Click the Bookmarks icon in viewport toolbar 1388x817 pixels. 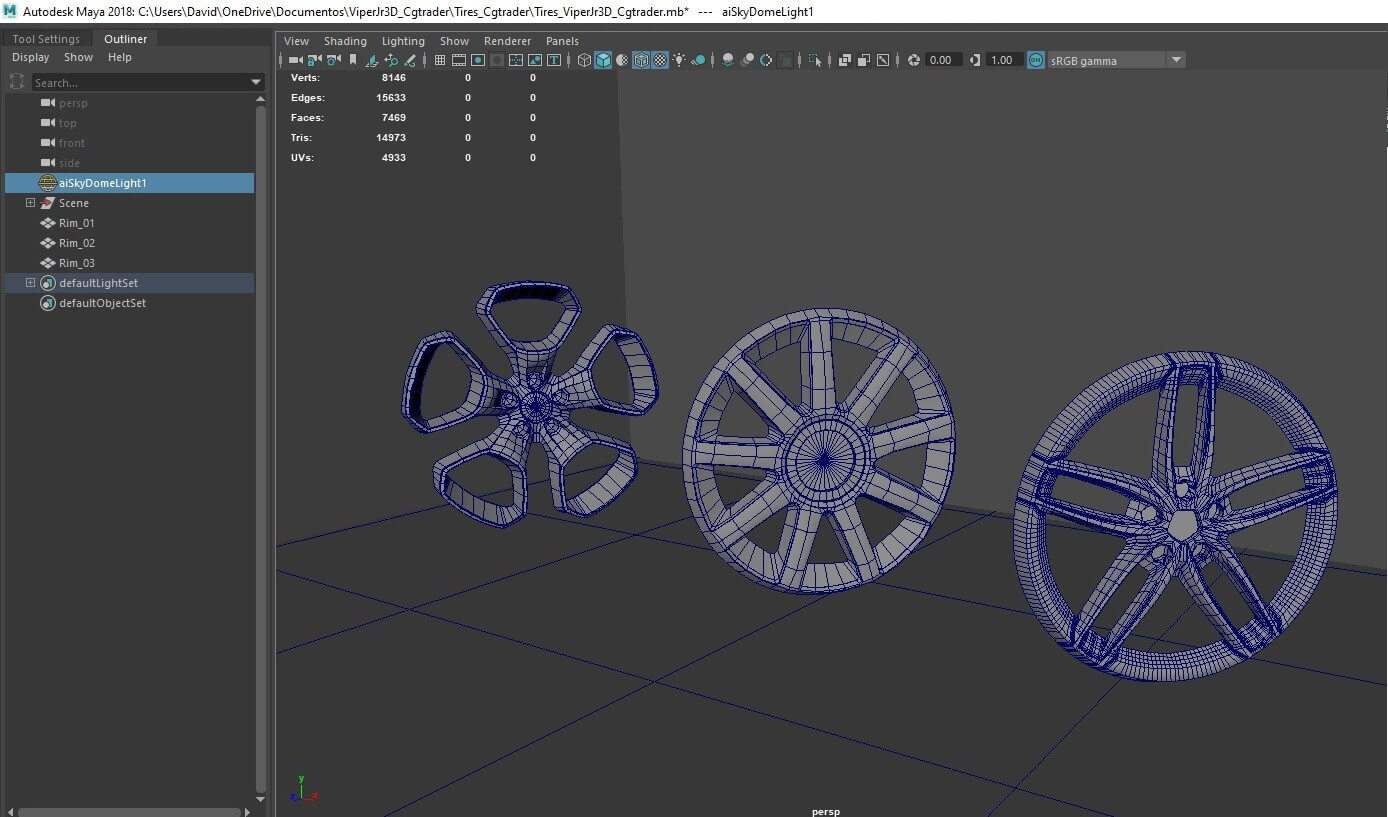(352, 60)
